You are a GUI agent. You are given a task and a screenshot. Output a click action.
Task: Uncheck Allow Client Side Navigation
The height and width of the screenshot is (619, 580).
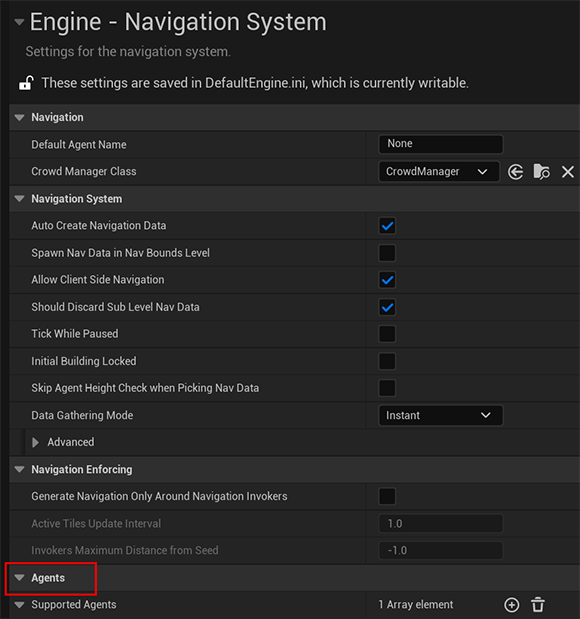click(387, 280)
